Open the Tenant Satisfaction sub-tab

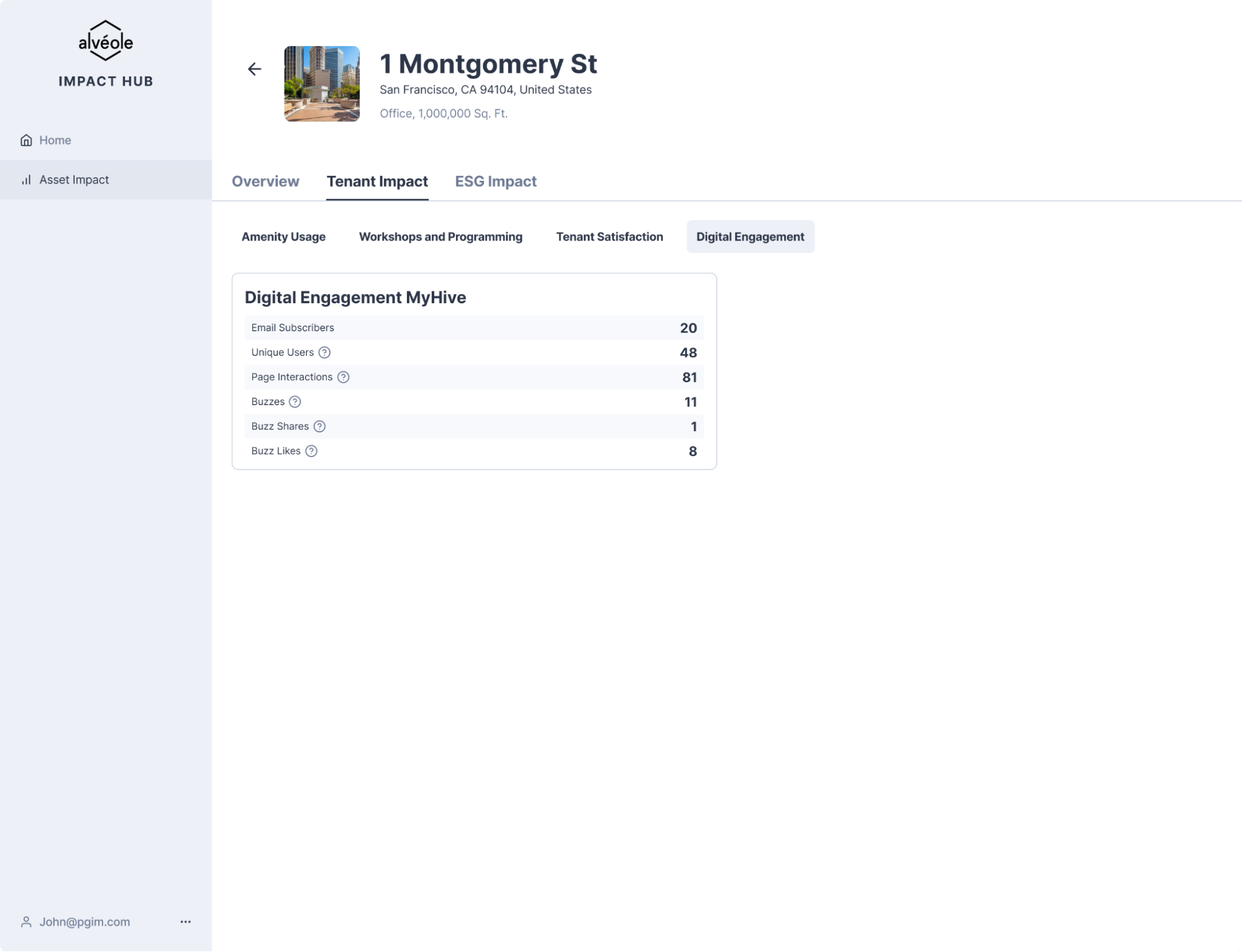click(x=609, y=237)
